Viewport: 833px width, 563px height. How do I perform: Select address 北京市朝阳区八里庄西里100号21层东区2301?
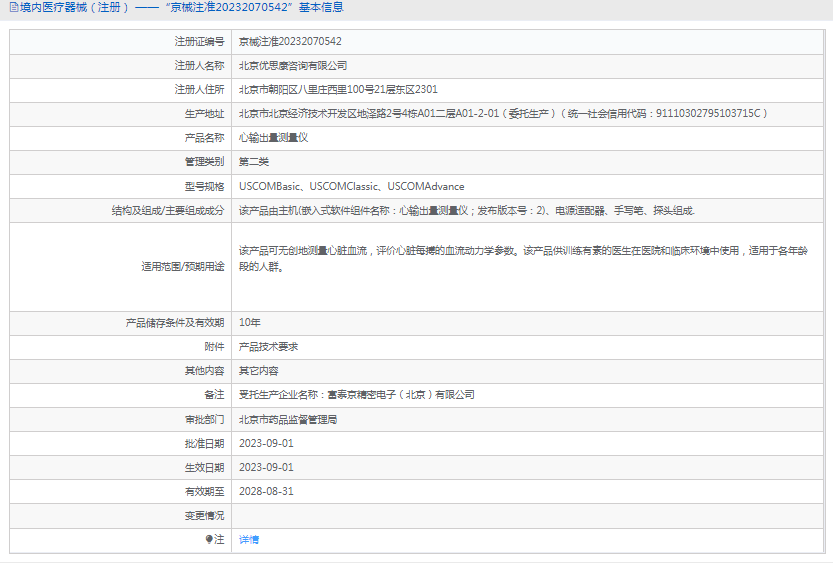(338, 89)
